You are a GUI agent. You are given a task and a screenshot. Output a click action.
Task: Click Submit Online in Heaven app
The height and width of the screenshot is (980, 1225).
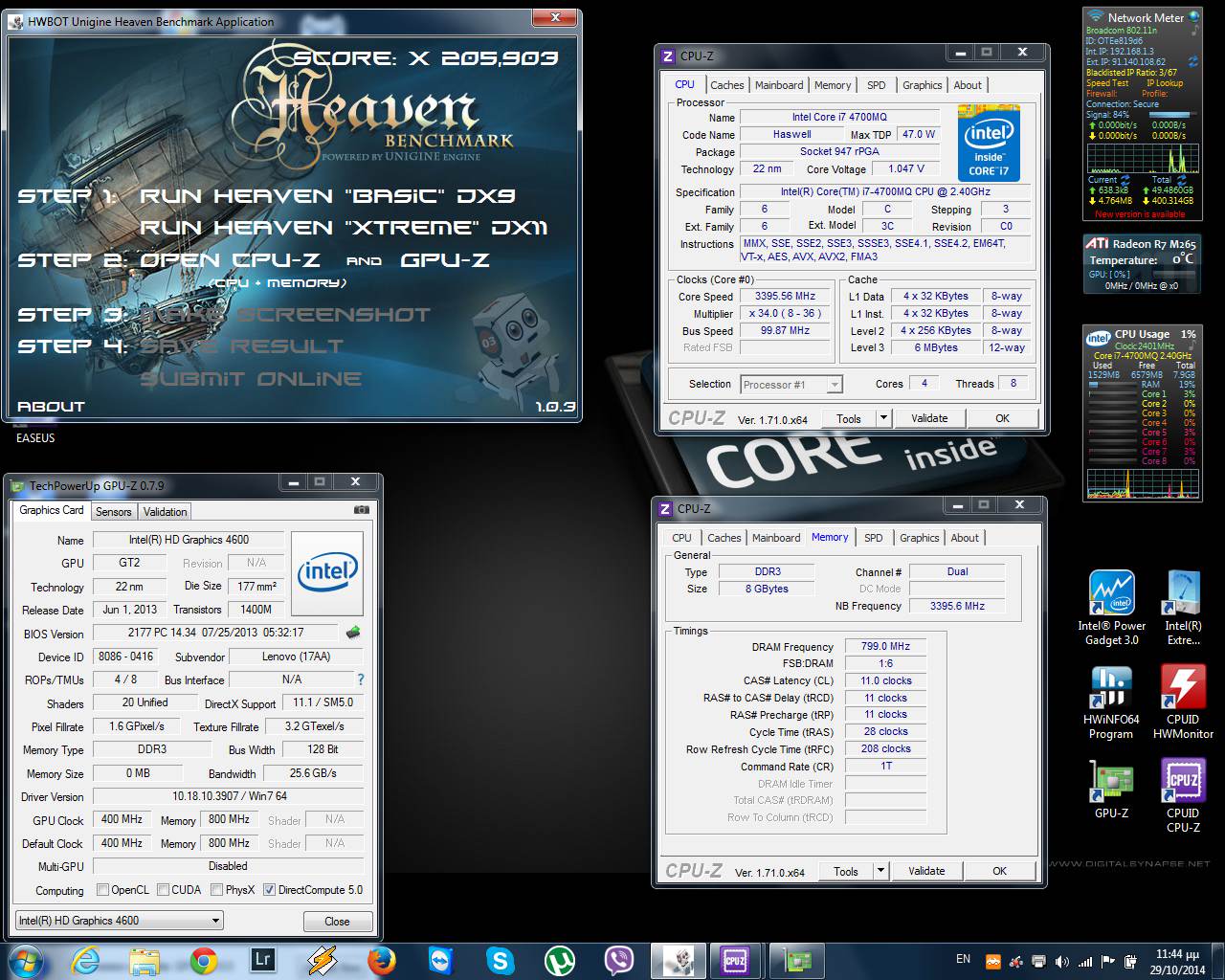click(x=251, y=379)
